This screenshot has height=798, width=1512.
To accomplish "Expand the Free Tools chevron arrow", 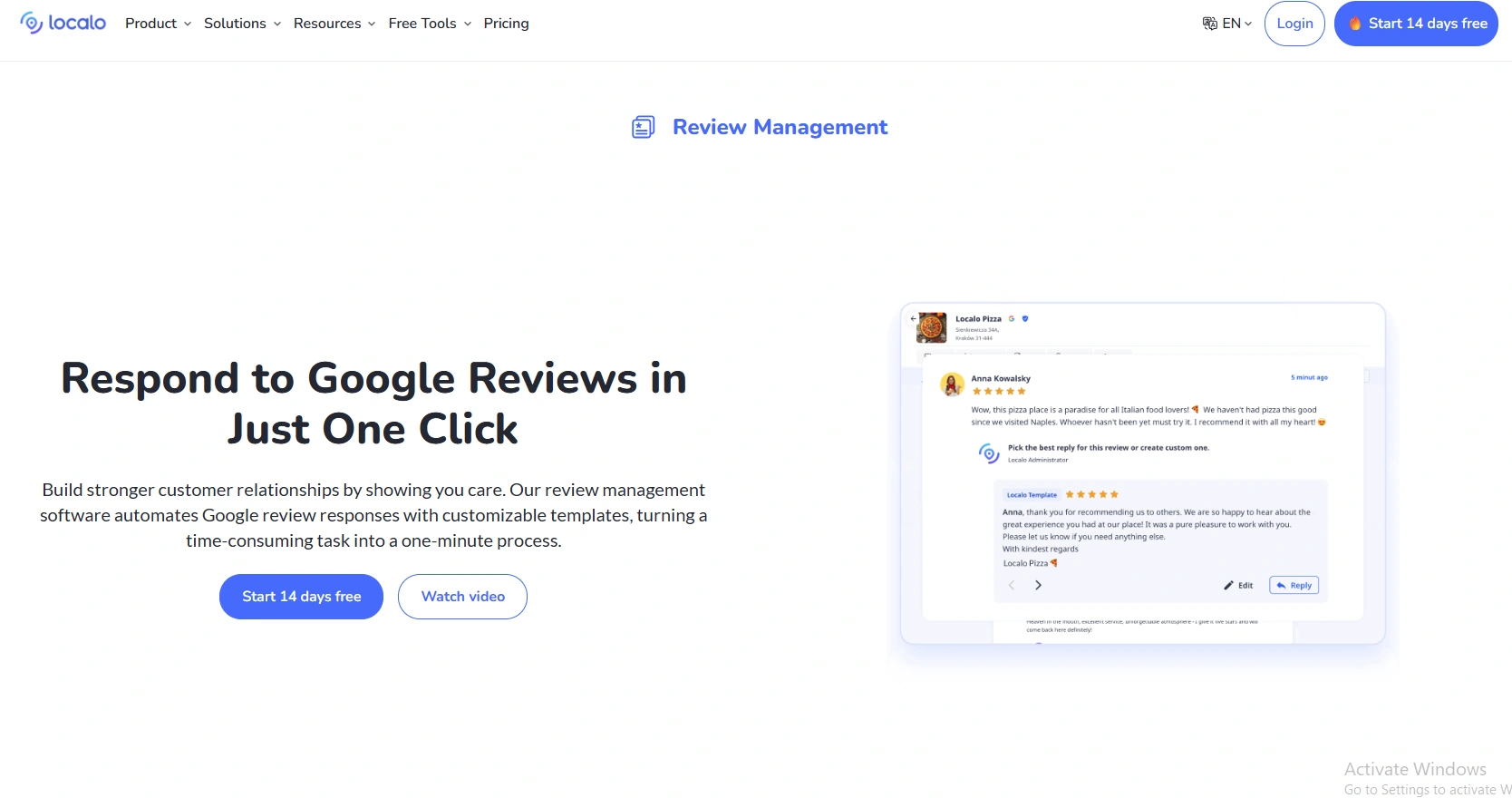I will 468,24.
